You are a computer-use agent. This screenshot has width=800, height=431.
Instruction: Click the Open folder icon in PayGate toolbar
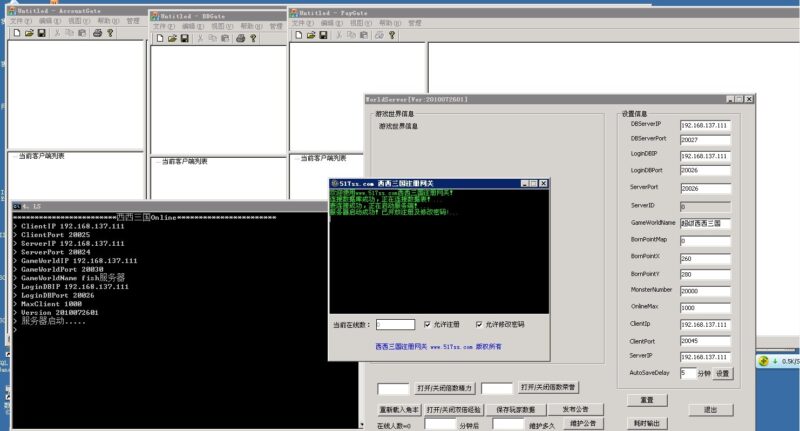(x=311, y=34)
